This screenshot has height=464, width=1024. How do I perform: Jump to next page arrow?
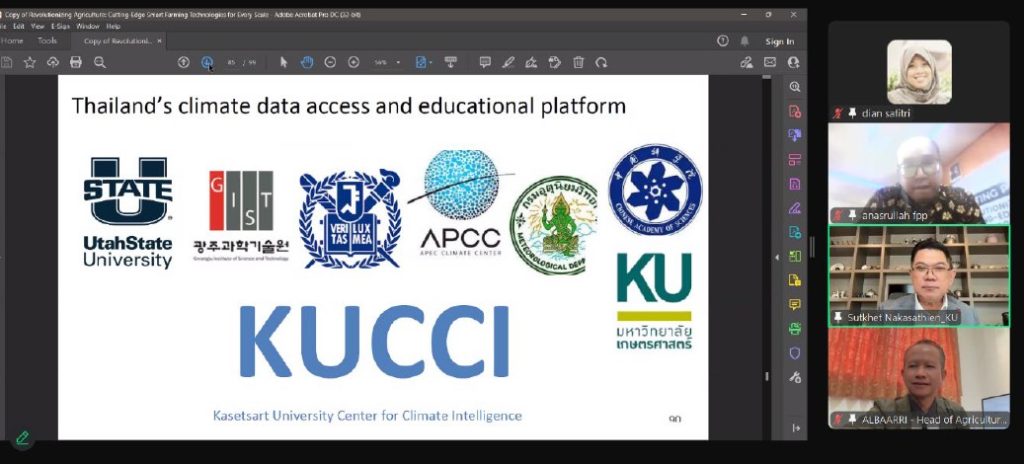(x=207, y=62)
